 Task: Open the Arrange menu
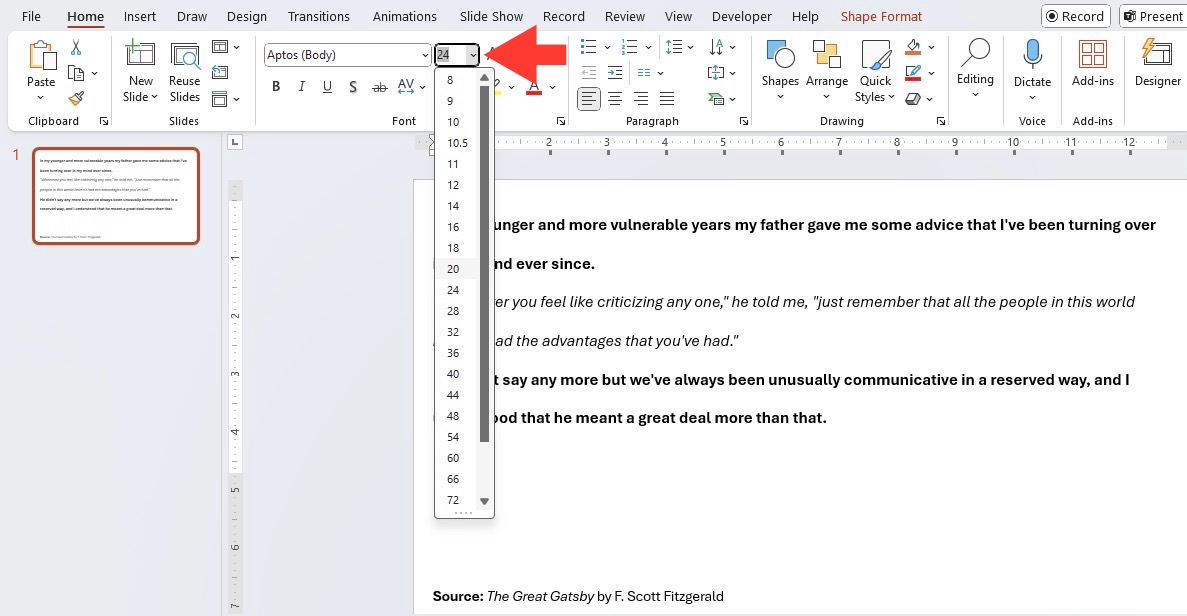tap(827, 70)
